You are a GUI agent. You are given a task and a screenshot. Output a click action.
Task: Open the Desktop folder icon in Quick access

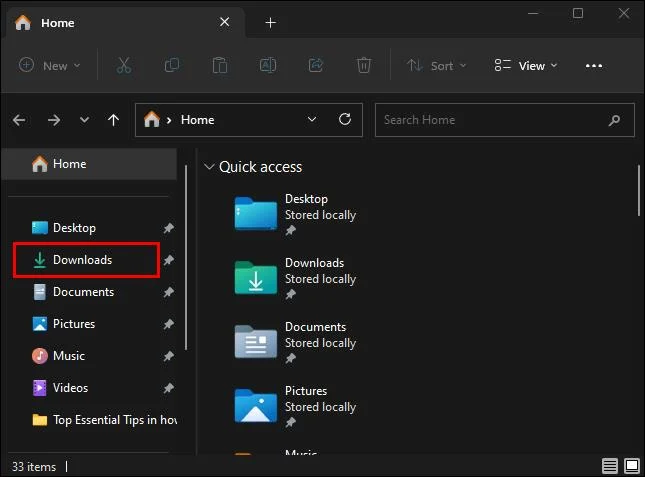[x=256, y=213]
